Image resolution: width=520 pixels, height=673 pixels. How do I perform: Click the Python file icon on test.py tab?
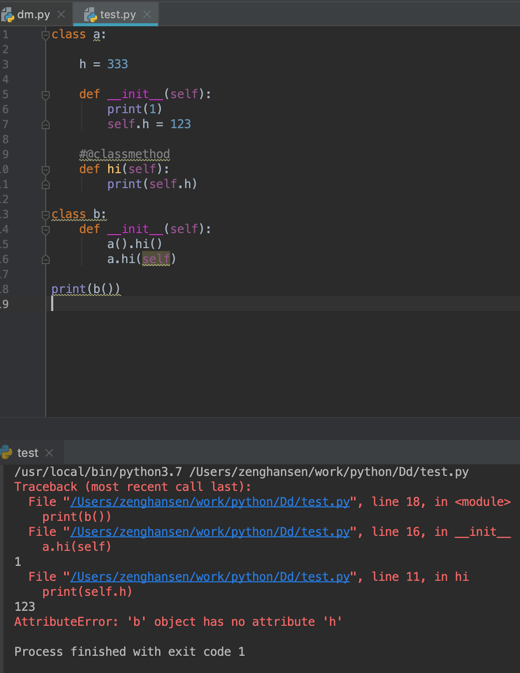tap(90, 15)
